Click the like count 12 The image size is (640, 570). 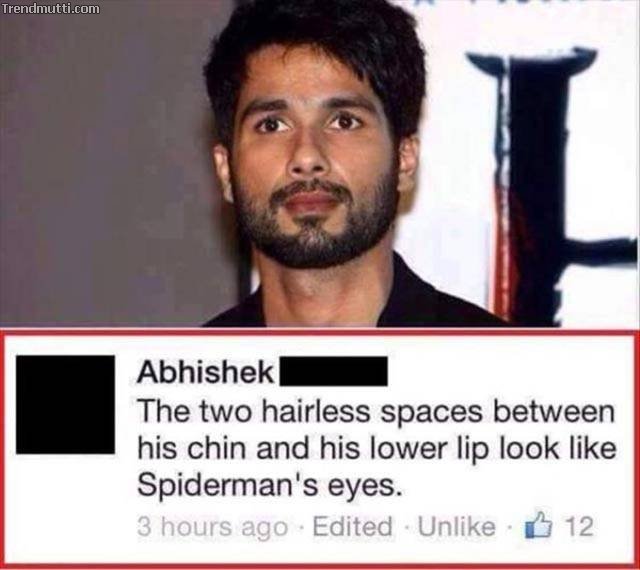[578, 526]
